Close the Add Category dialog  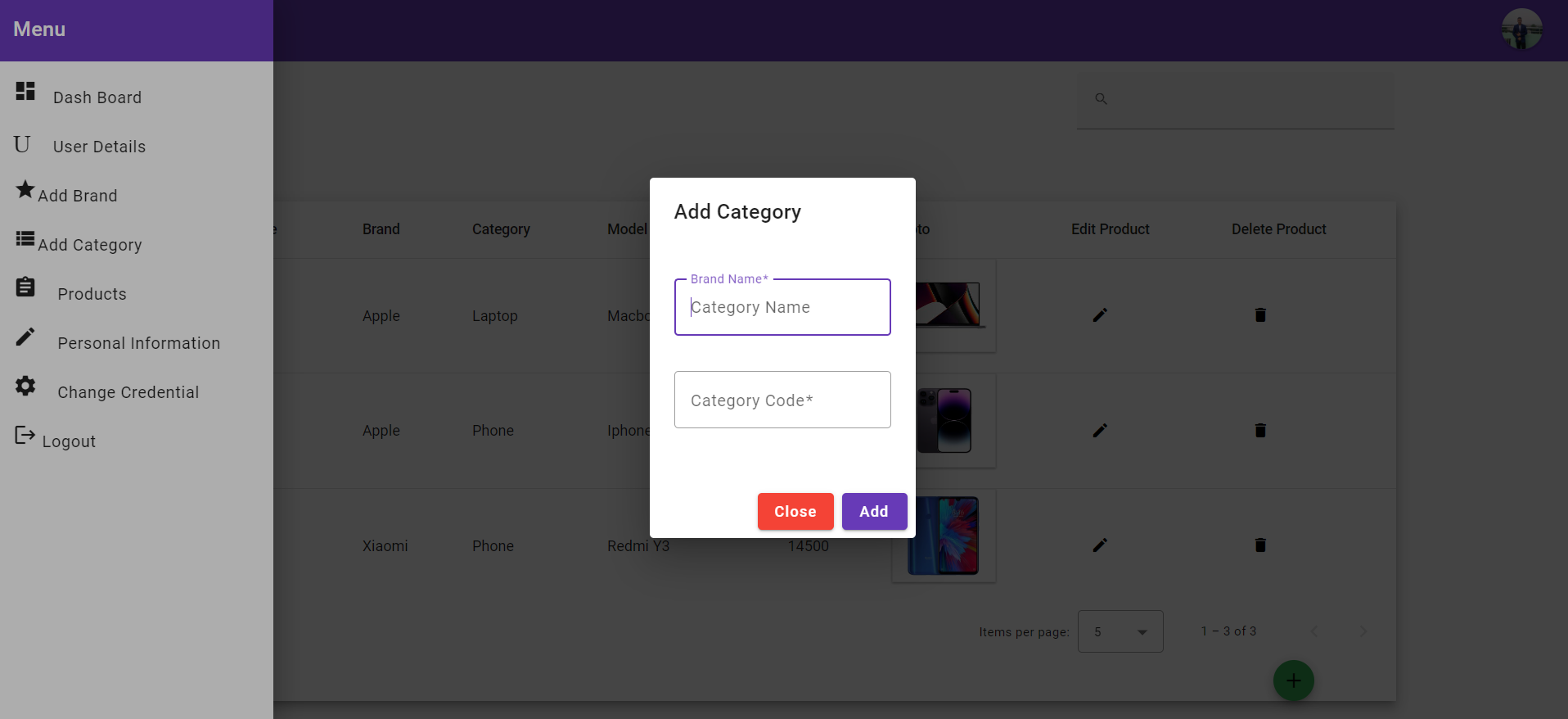pos(795,511)
